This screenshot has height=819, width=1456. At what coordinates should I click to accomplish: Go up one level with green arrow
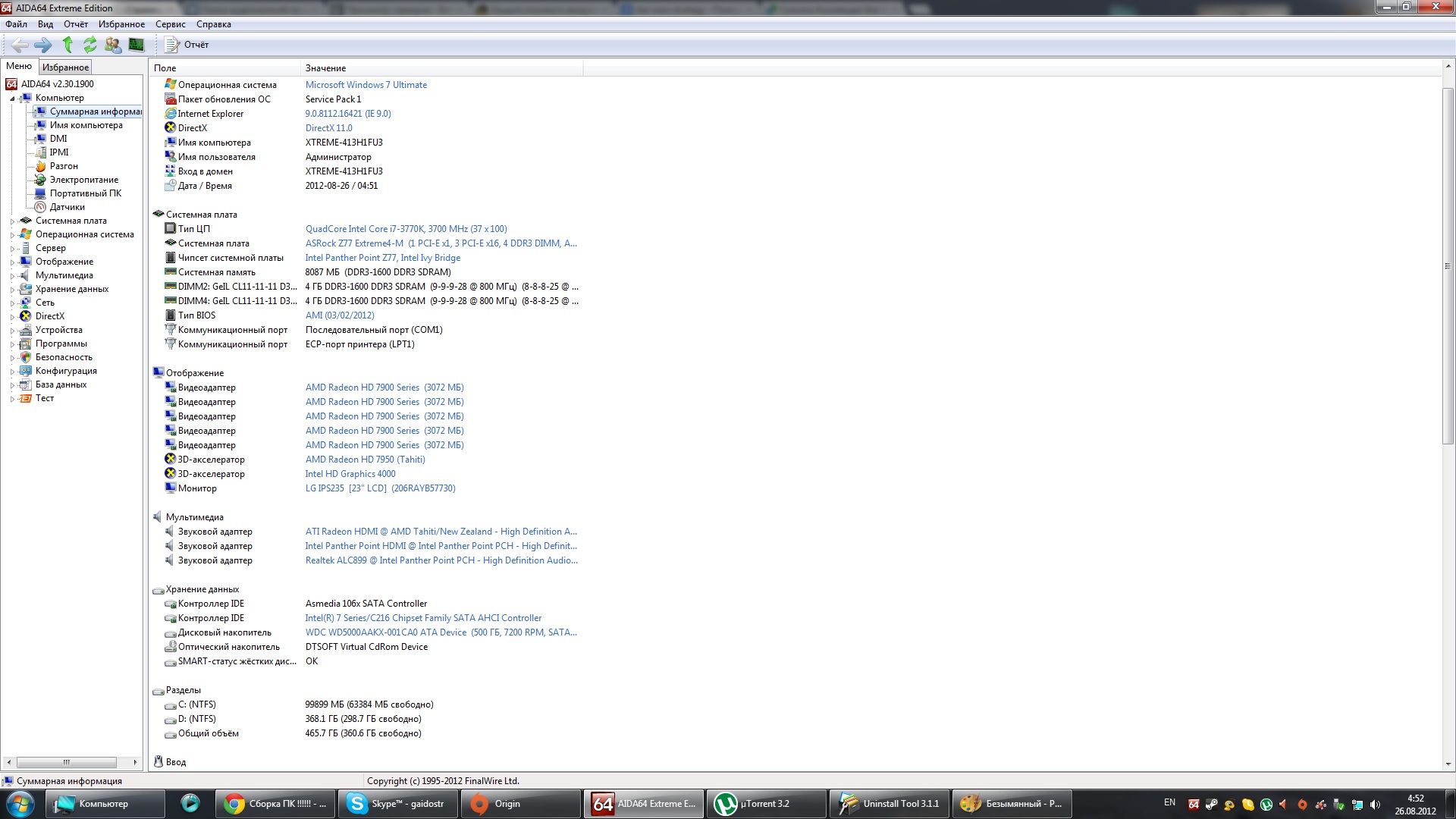[x=67, y=45]
